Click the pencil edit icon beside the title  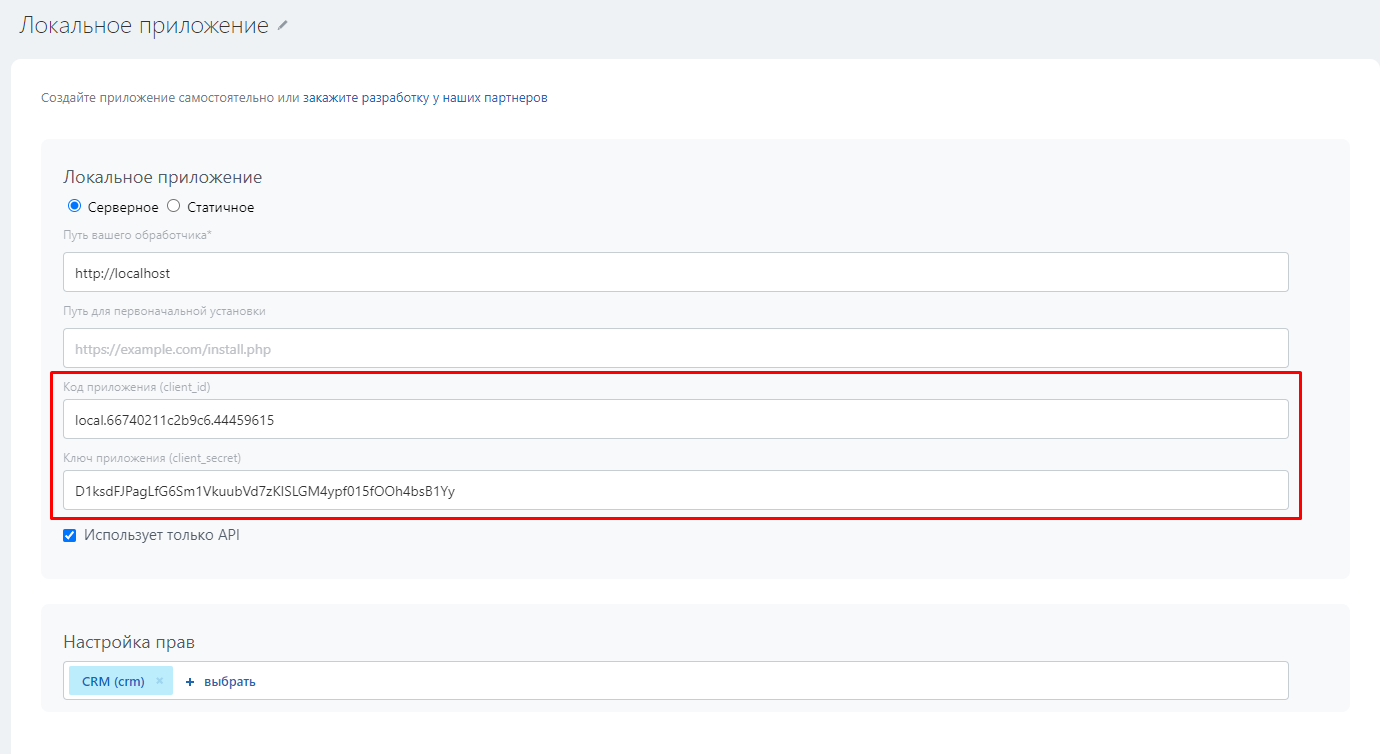click(x=283, y=26)
